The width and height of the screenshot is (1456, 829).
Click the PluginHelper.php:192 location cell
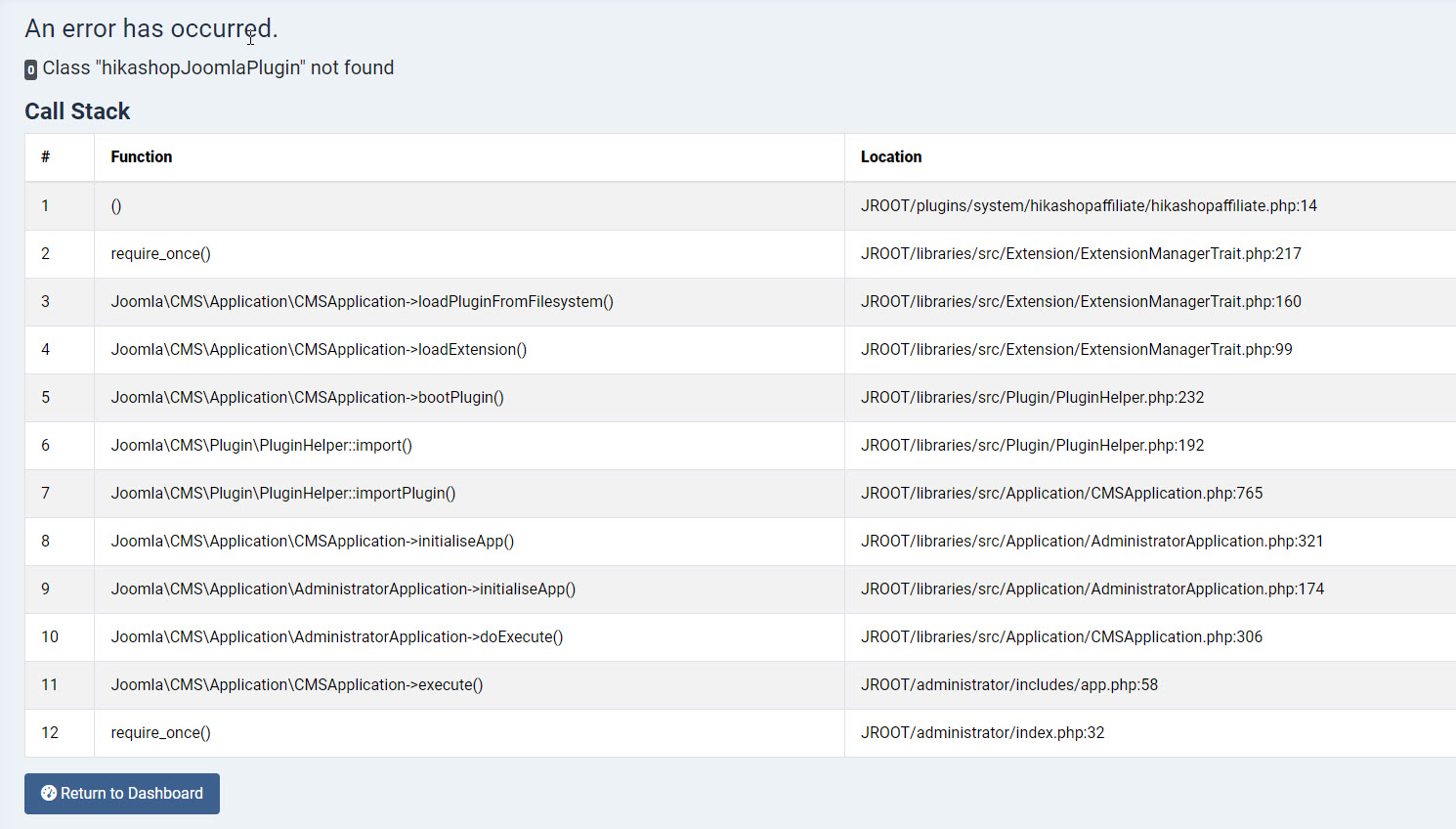1032,446
